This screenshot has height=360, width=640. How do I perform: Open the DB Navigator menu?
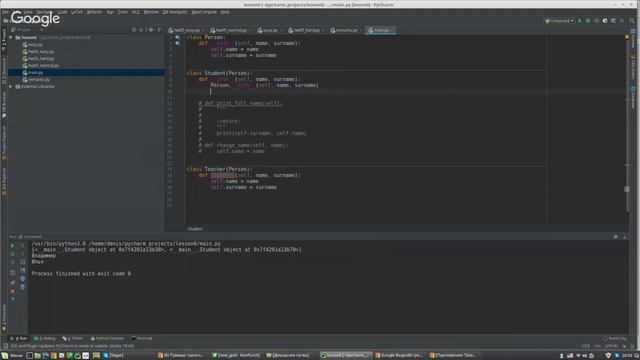[x=175, y=12]
